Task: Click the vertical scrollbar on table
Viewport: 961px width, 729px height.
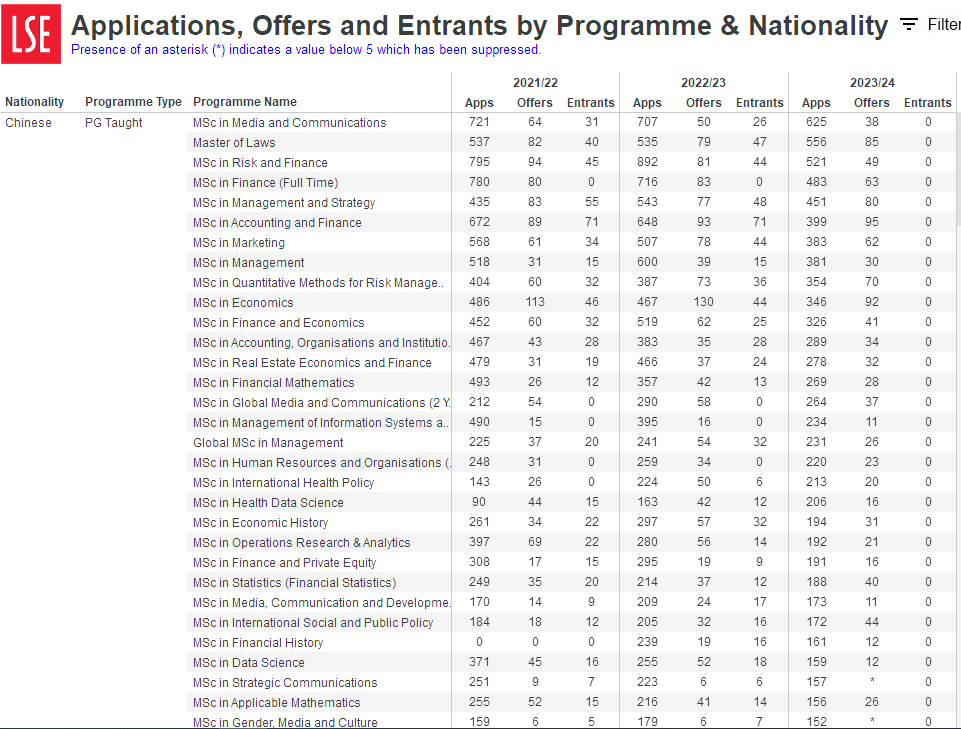Action: tap(958, 170)
